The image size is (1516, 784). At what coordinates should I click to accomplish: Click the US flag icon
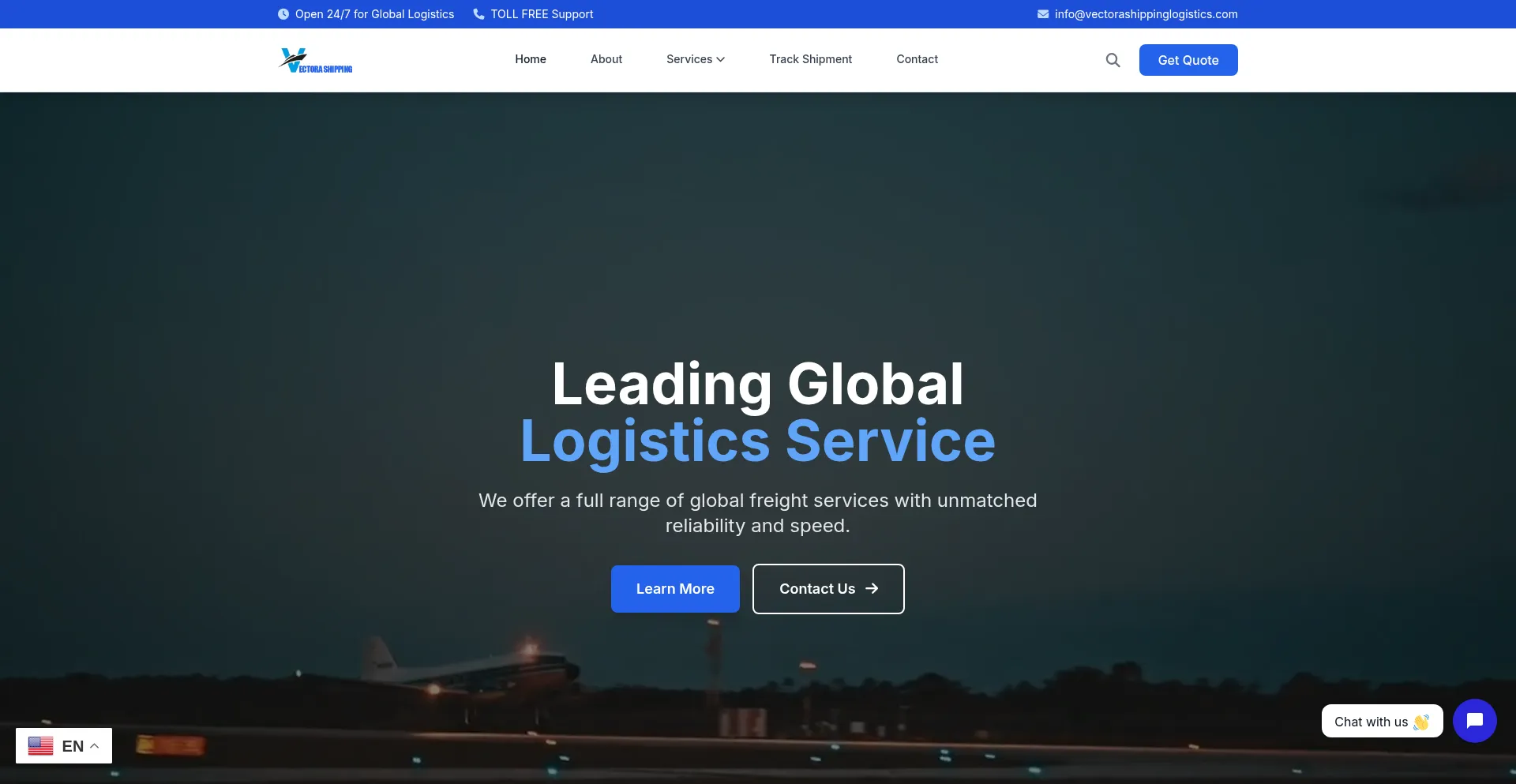pyautogui.click(x=40, y=746)
